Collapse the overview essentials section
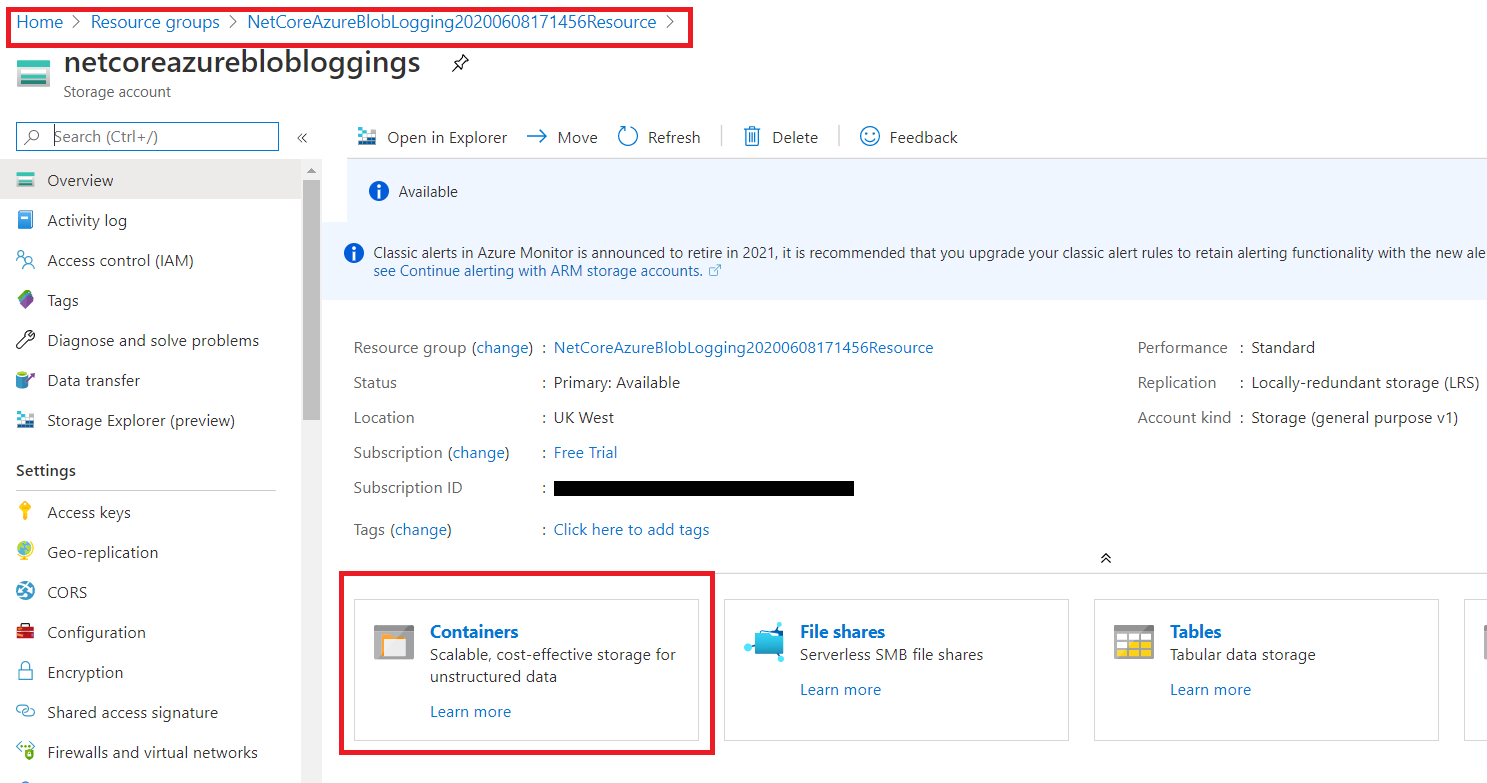This screenshot has width=1487, height=783. pyautogui.click(x=1105, y=557)
